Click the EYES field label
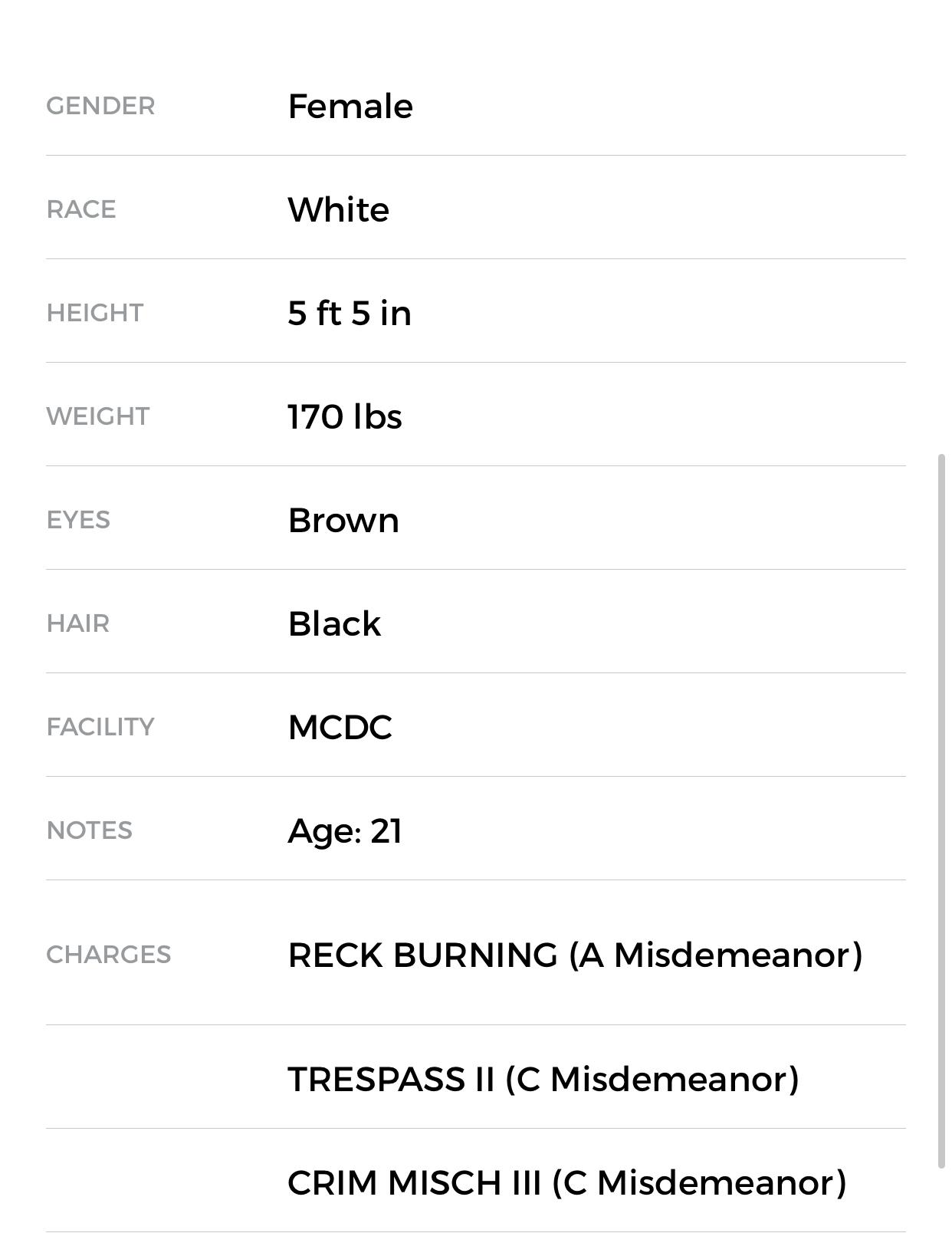 78,520
